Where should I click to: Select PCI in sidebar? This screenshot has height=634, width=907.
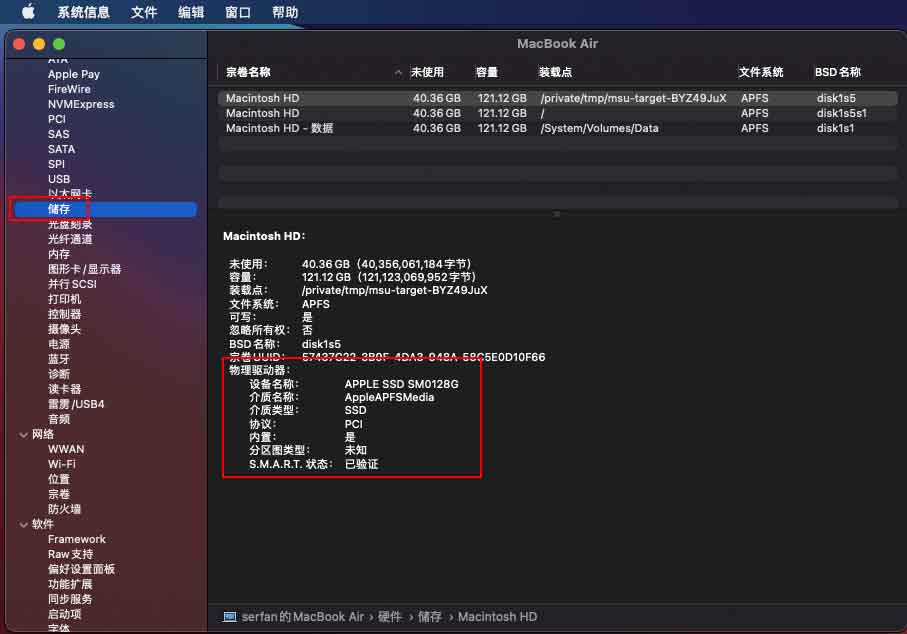[x=57, y=119]
